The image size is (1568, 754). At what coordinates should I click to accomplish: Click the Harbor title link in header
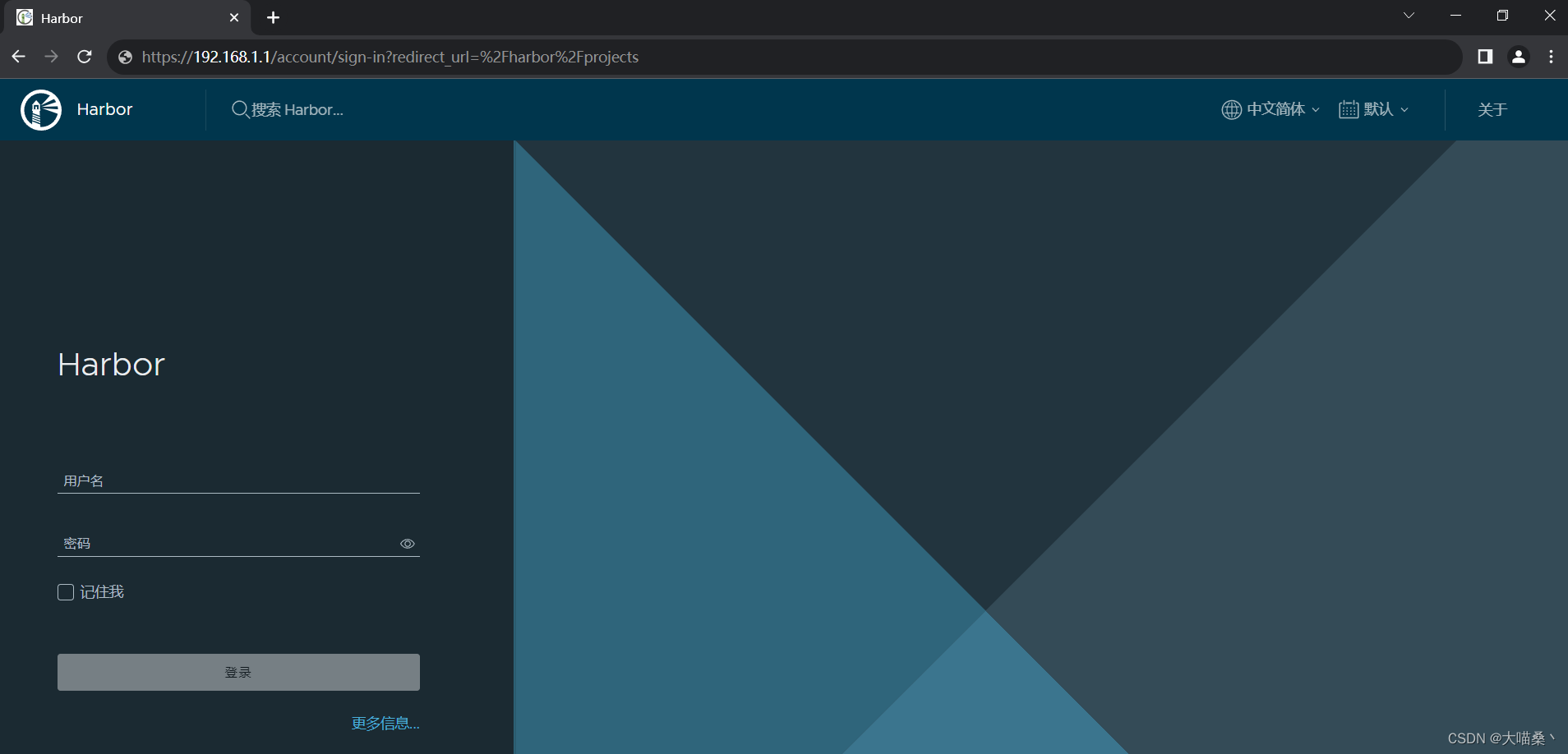[x=104, y=109]
